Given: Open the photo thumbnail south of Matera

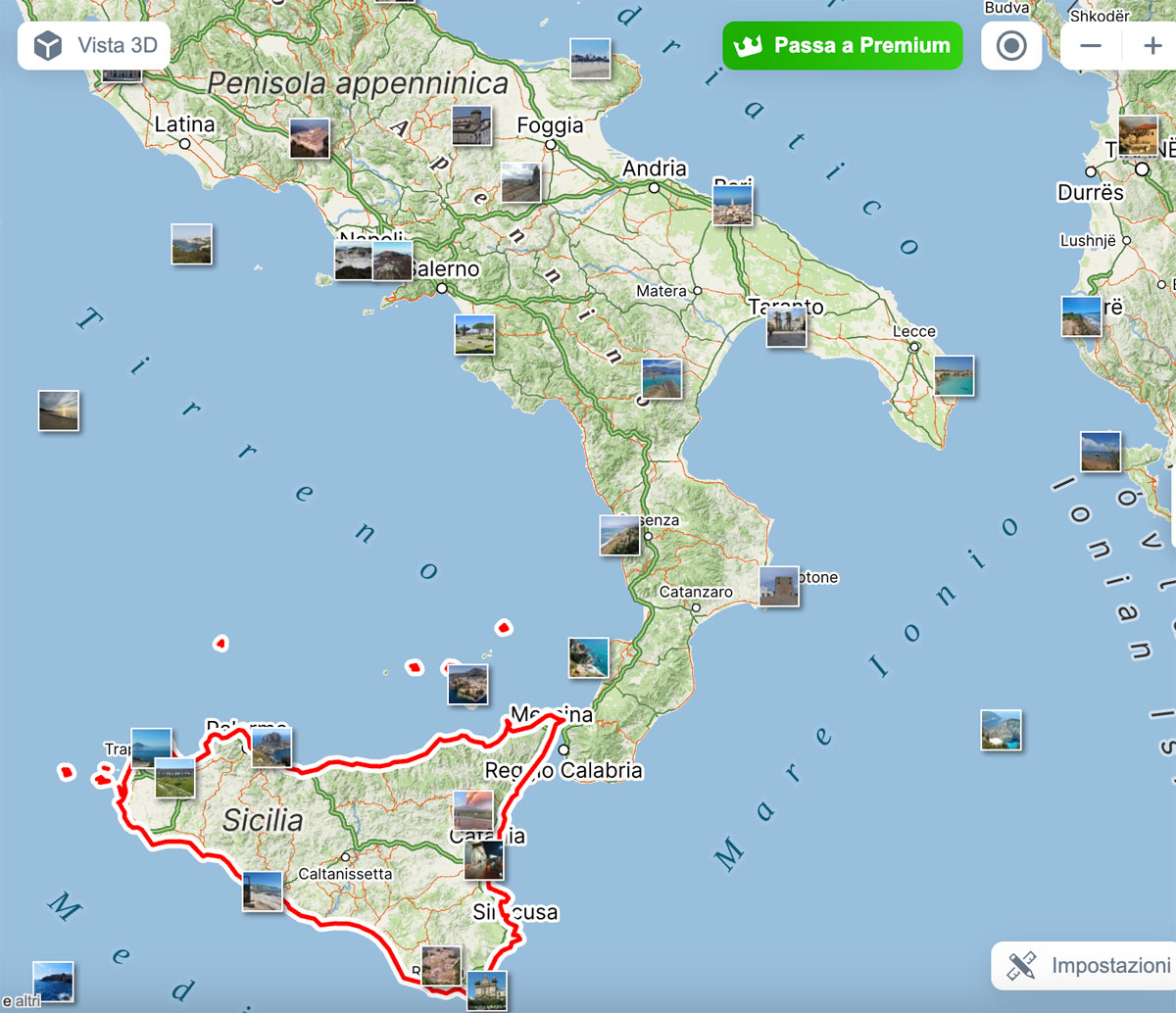Looking at the screenshot, I should tap(661, 379).
